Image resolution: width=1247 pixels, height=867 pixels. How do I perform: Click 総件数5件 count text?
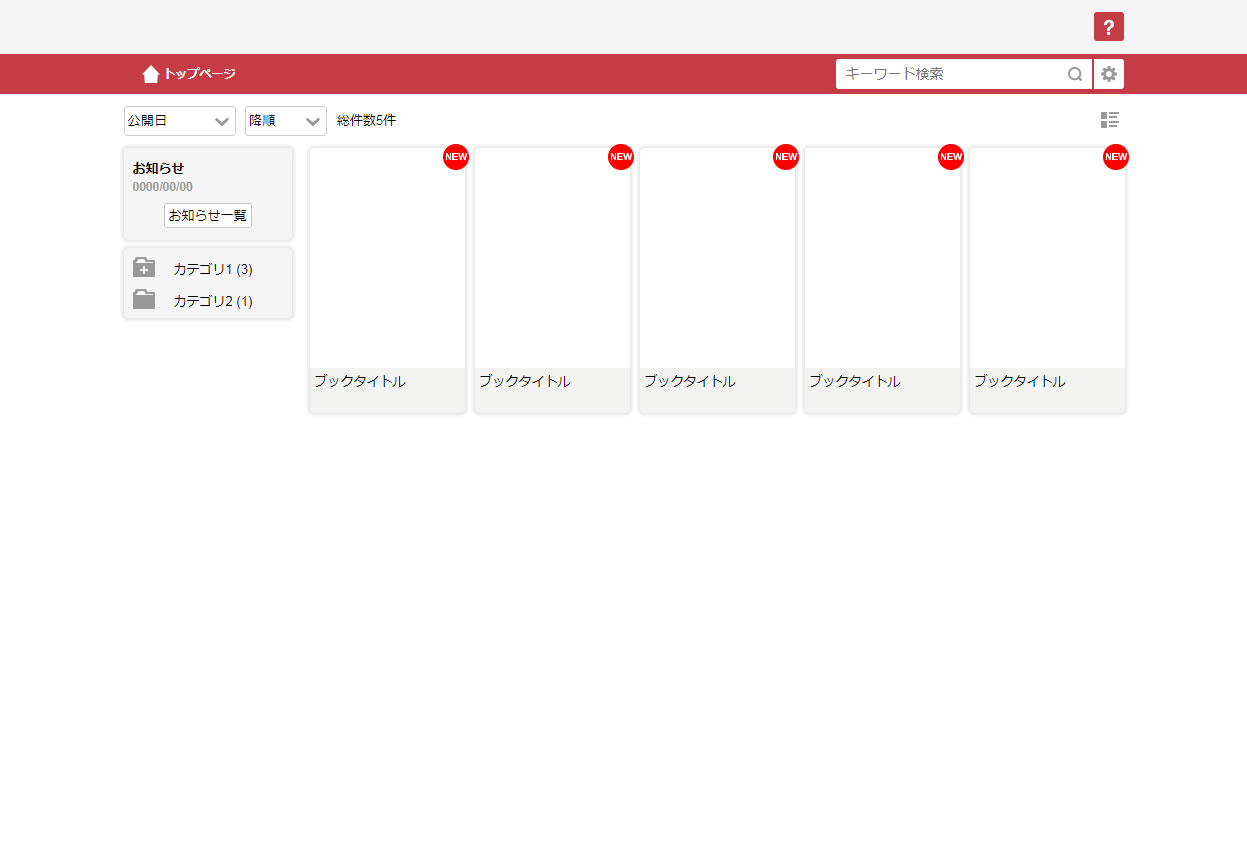(366, 121)
